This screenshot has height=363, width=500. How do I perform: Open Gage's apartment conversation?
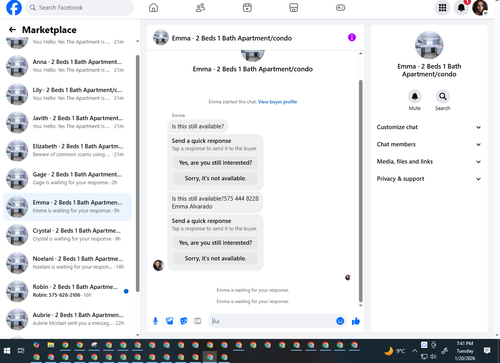(67, 178)
